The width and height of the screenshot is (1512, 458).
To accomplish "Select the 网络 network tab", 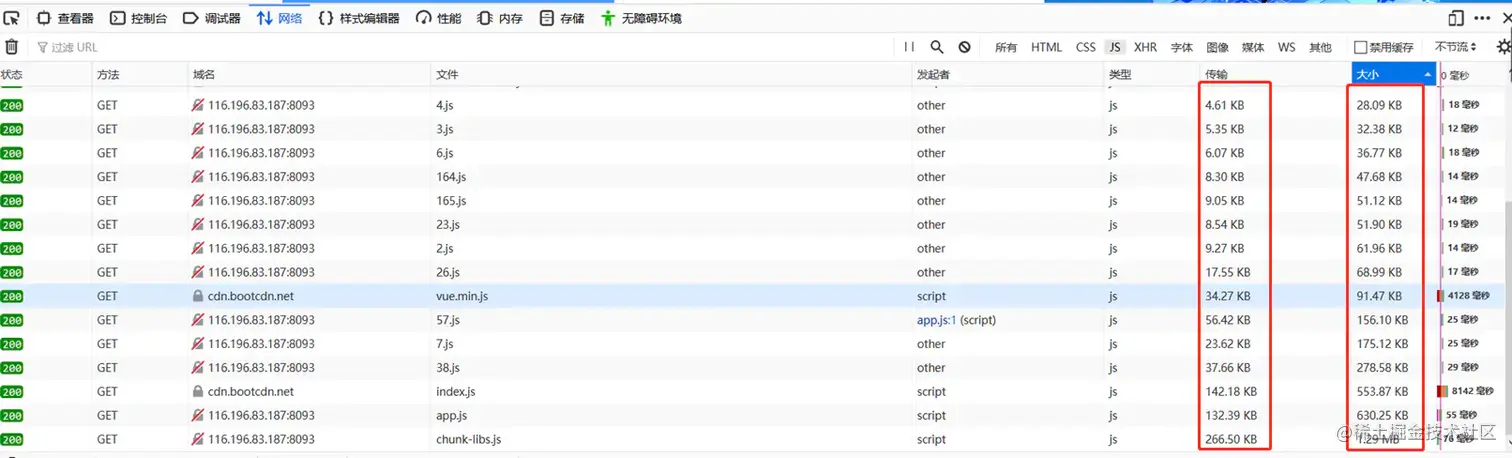I will pos(279,18).
